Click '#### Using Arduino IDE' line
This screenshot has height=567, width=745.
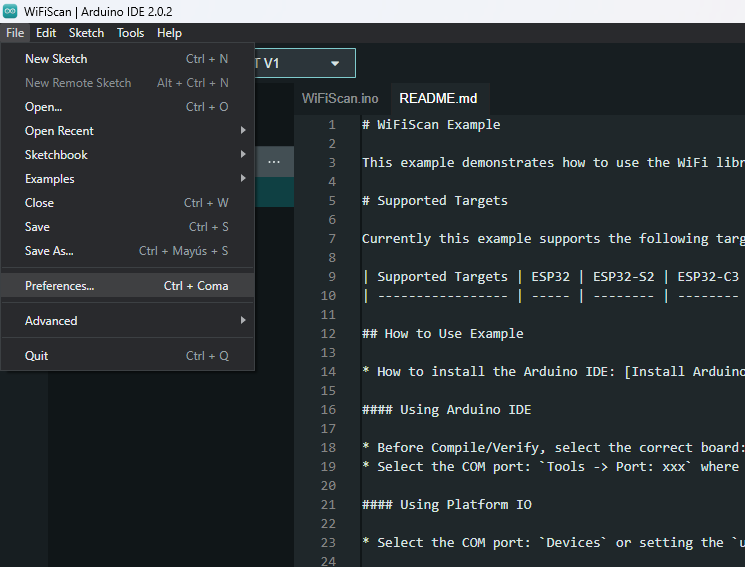(447, 410)
